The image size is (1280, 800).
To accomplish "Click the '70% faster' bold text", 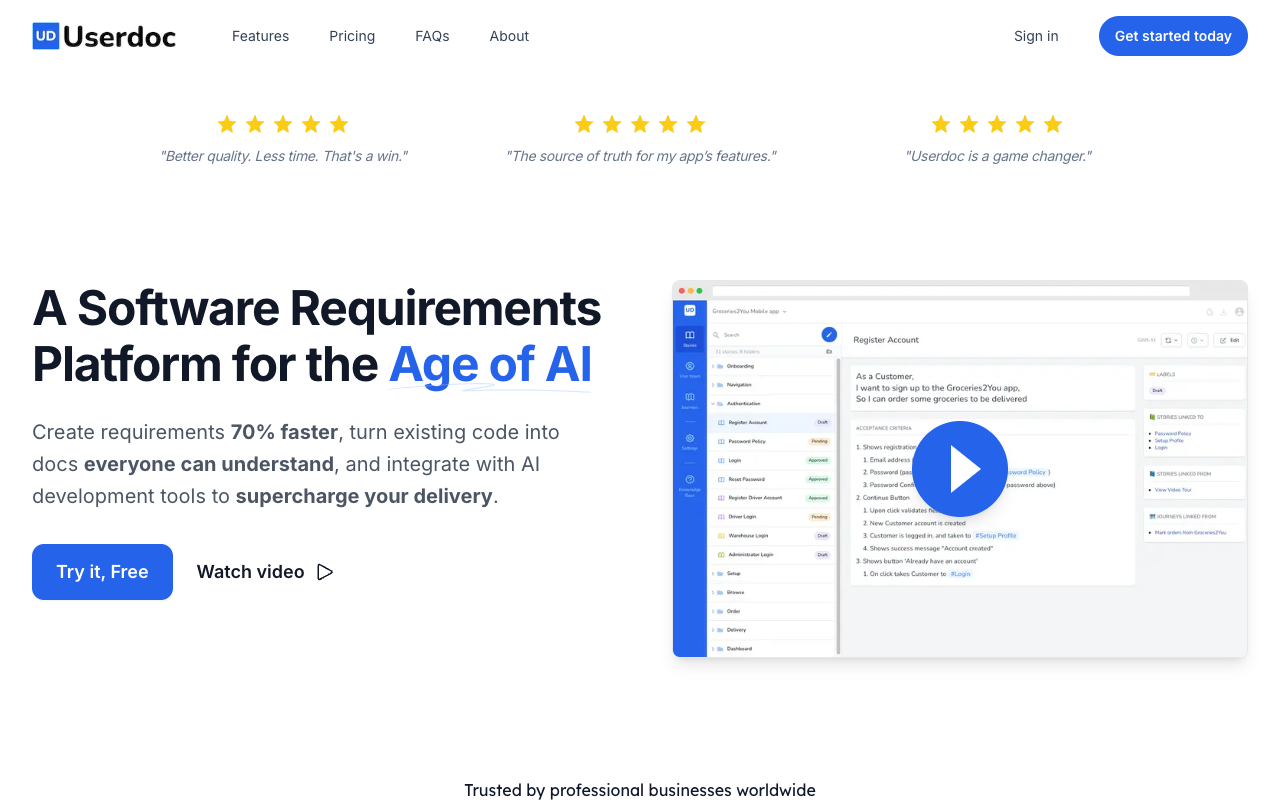I will point(285,432).
